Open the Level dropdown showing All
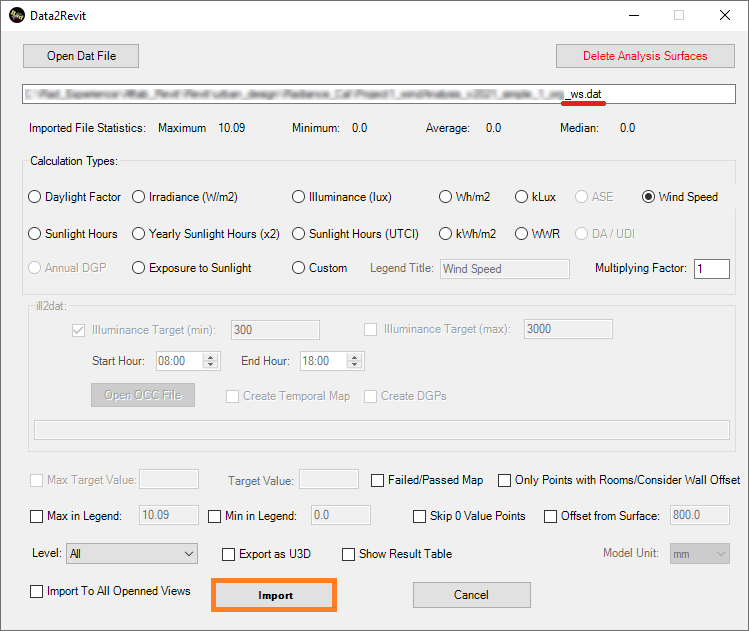Screen dimensions: 749x631 point(132,554)
